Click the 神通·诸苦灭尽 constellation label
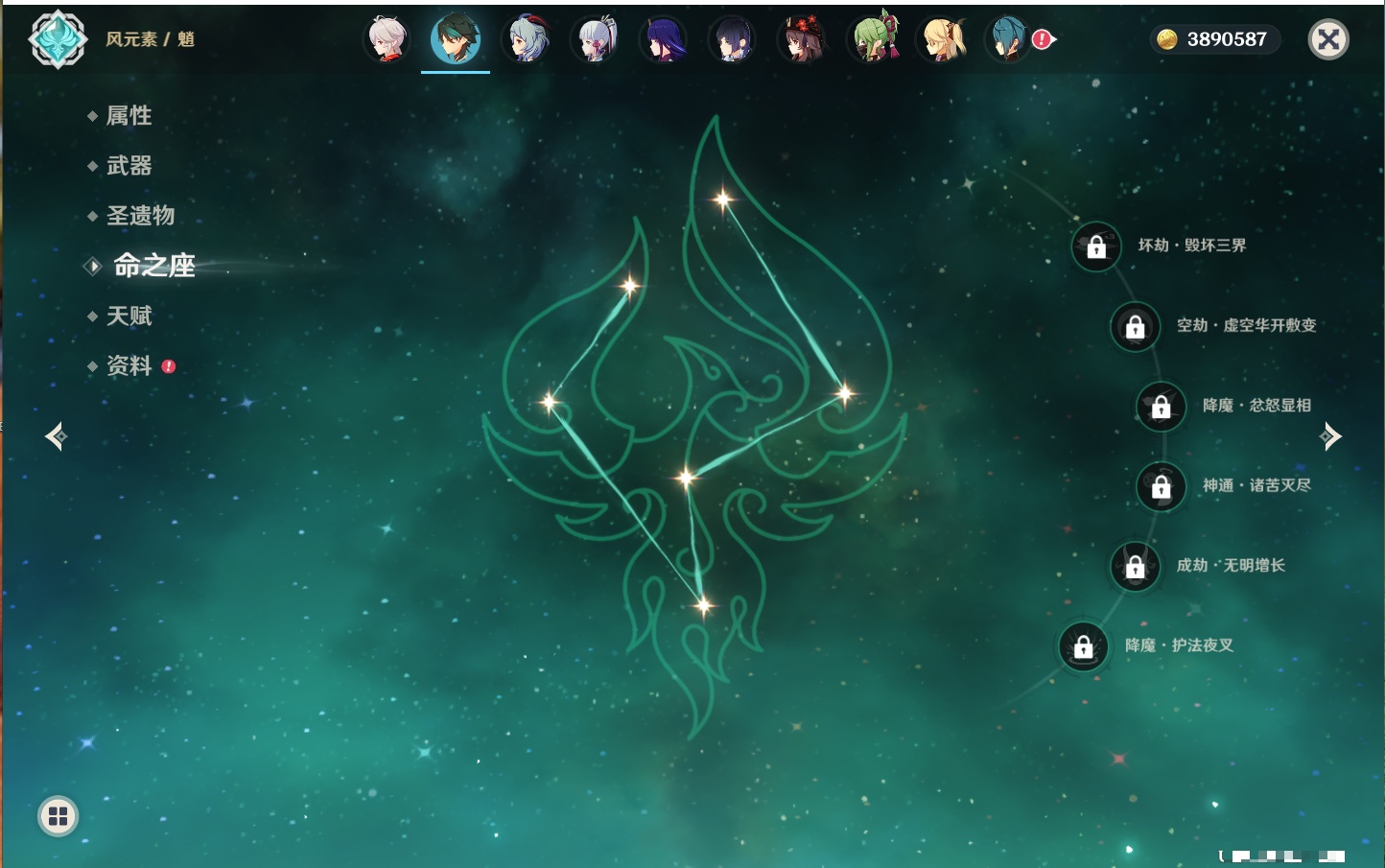Image resolution: width=1385 pixels, height=868 pixels. 1257,485
